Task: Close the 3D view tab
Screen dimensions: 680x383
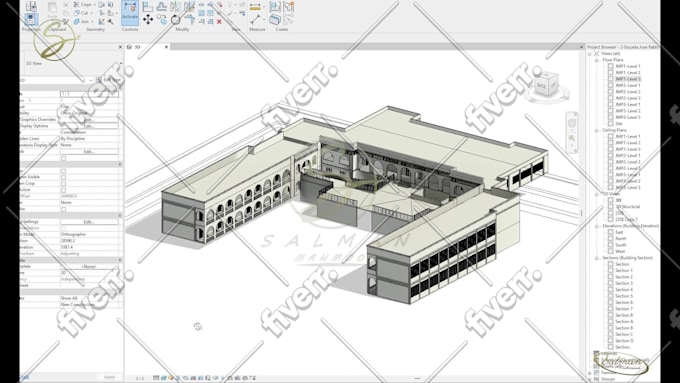Action: click(x=166, y=47)
